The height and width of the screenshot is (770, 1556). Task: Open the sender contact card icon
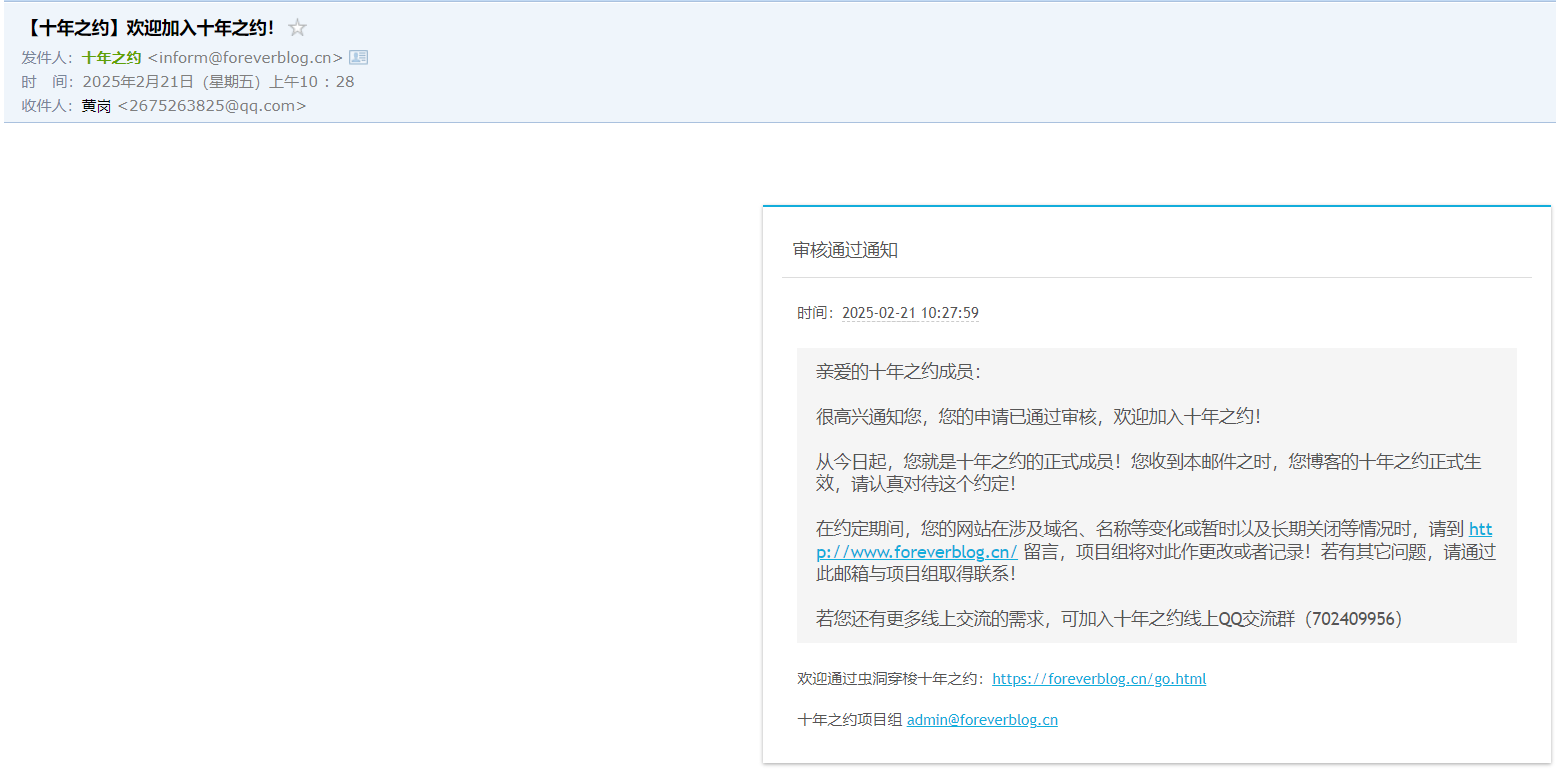click(x=358, y=58)
